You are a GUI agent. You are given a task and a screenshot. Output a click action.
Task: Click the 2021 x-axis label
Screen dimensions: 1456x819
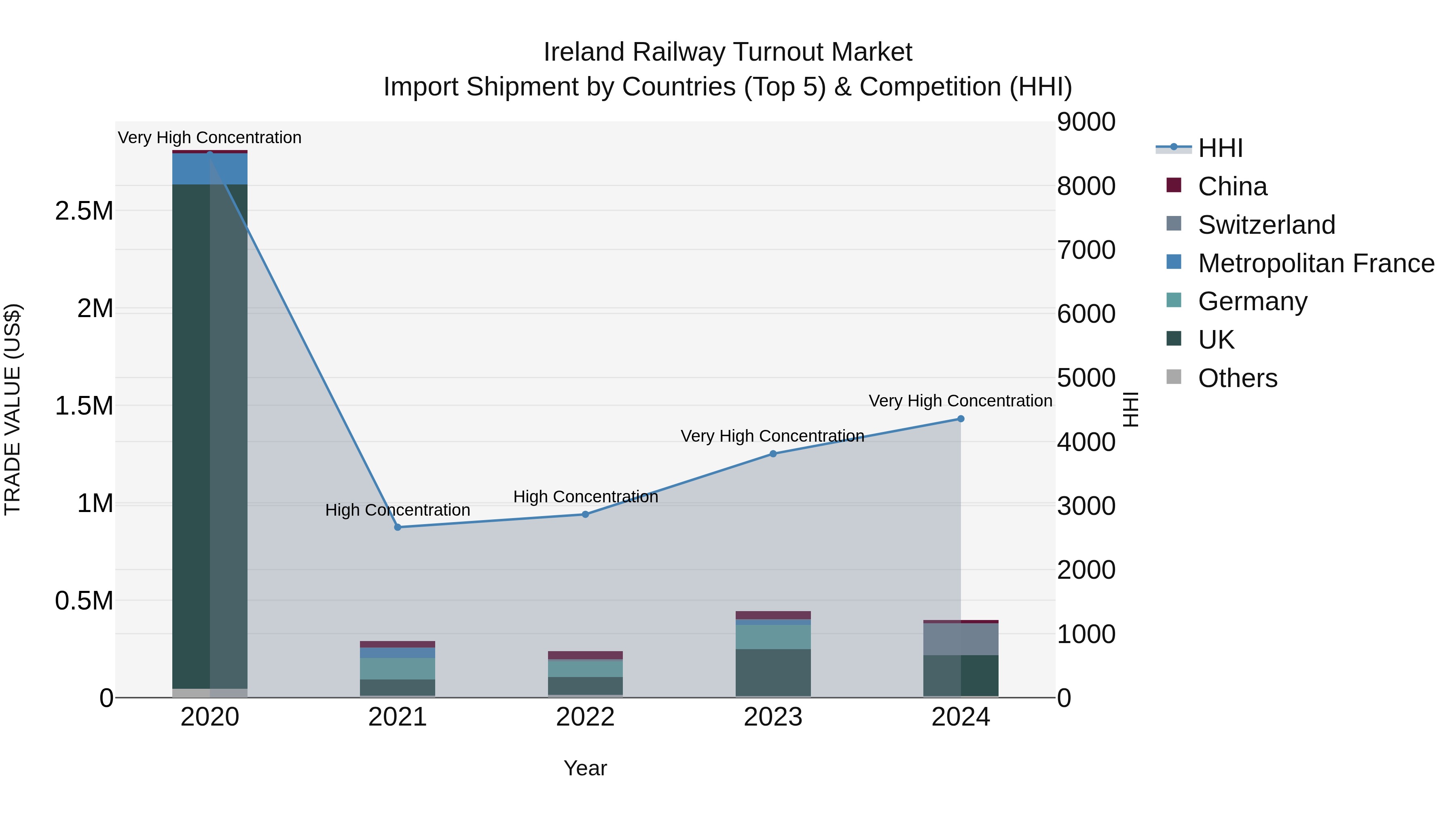pos(397,717)
